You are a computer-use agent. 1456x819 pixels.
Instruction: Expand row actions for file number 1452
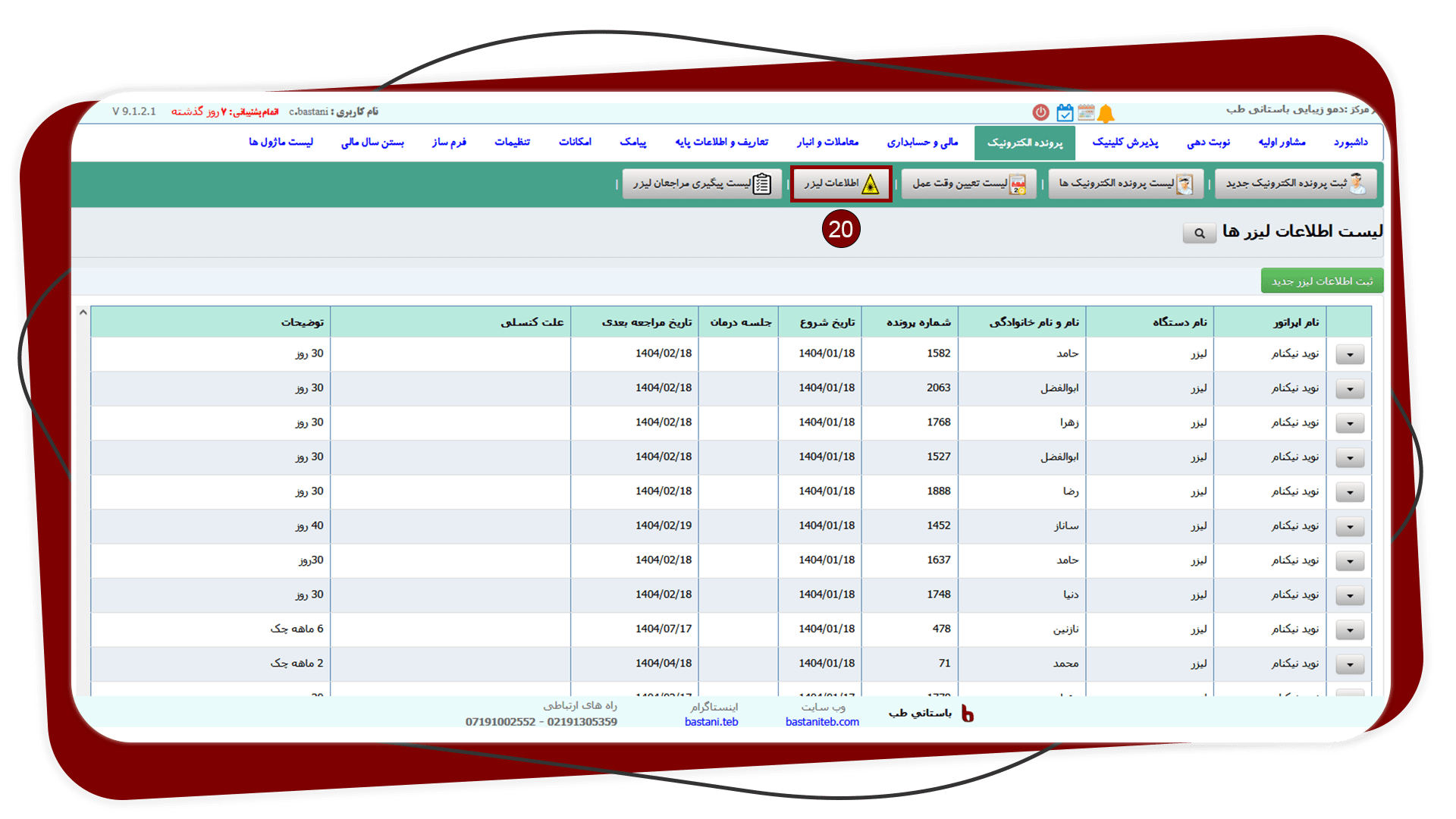[1350, 527]
